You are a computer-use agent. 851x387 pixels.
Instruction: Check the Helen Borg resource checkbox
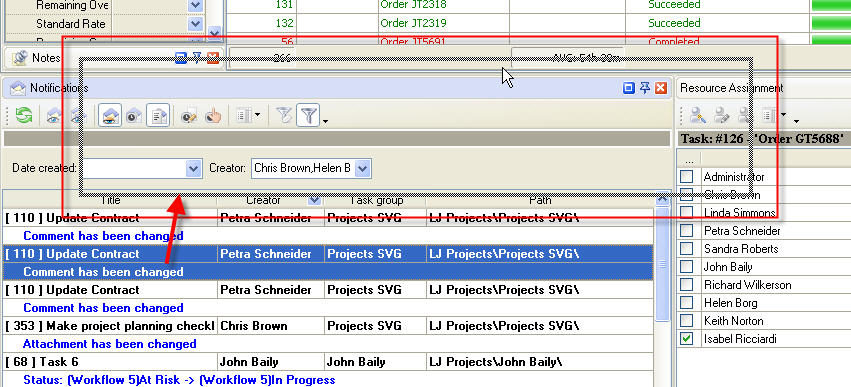[x=687, y=303]
